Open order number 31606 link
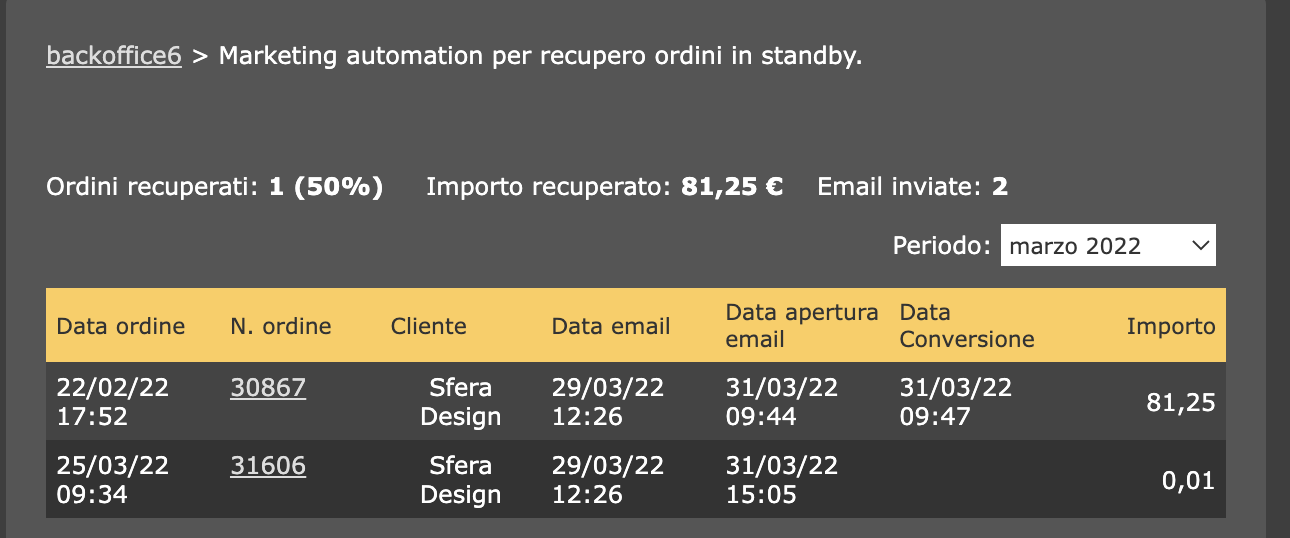1290x538 pixels. coord(268,466)
